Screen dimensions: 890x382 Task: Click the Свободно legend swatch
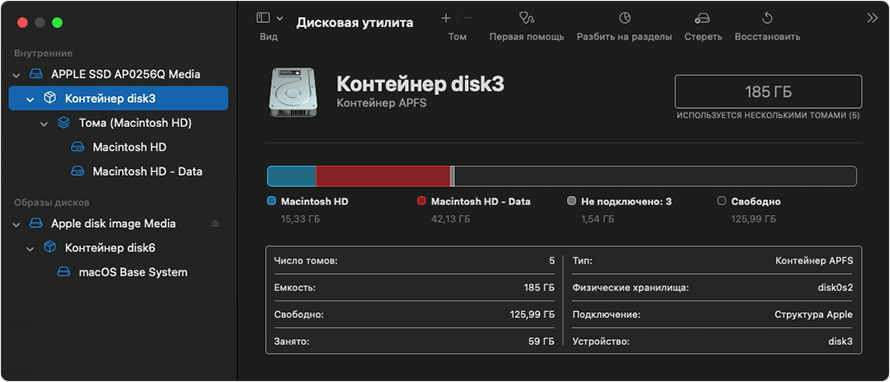pos(721,201)
